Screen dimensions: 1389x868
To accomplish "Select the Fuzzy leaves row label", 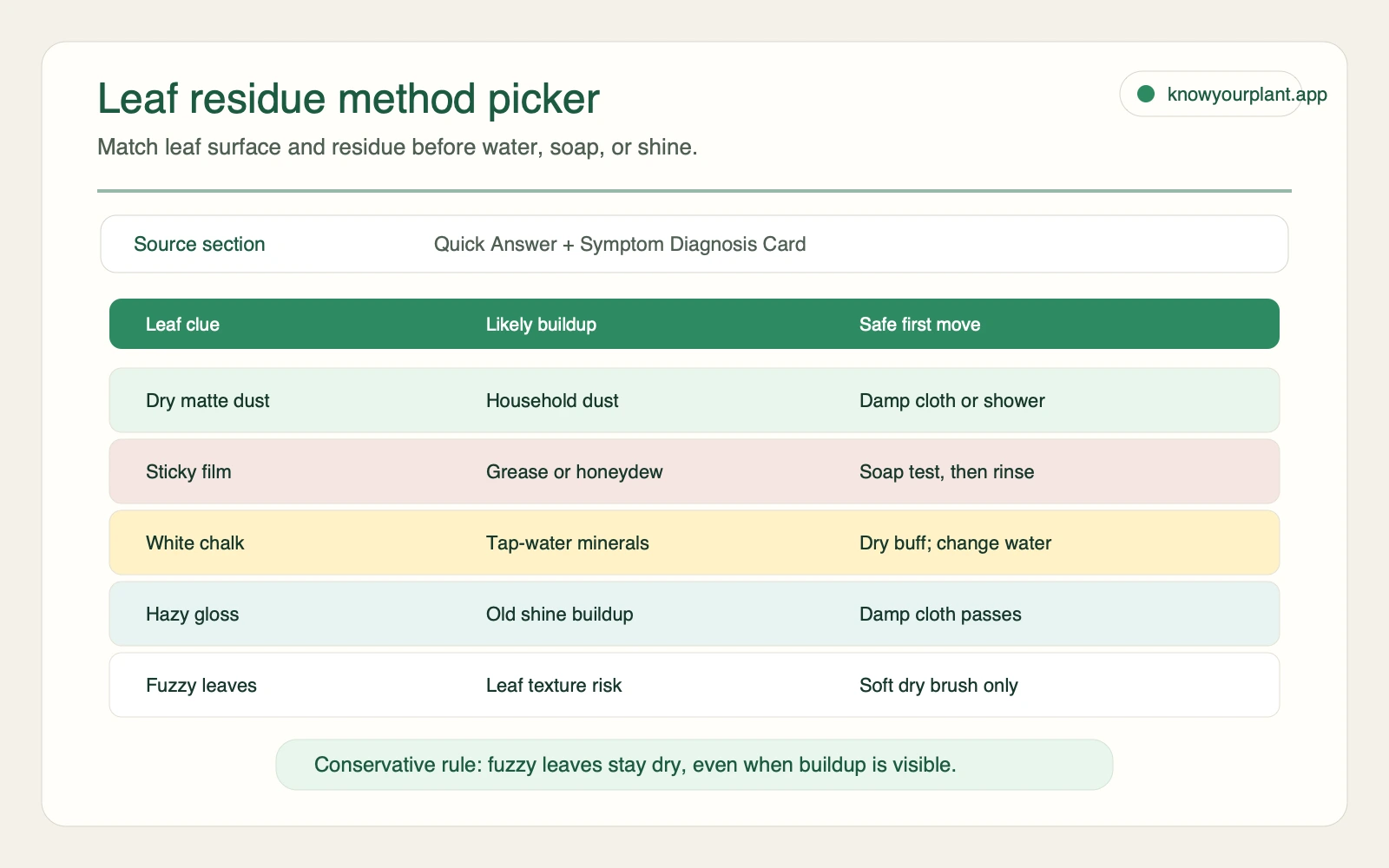I will pos(201,686).
